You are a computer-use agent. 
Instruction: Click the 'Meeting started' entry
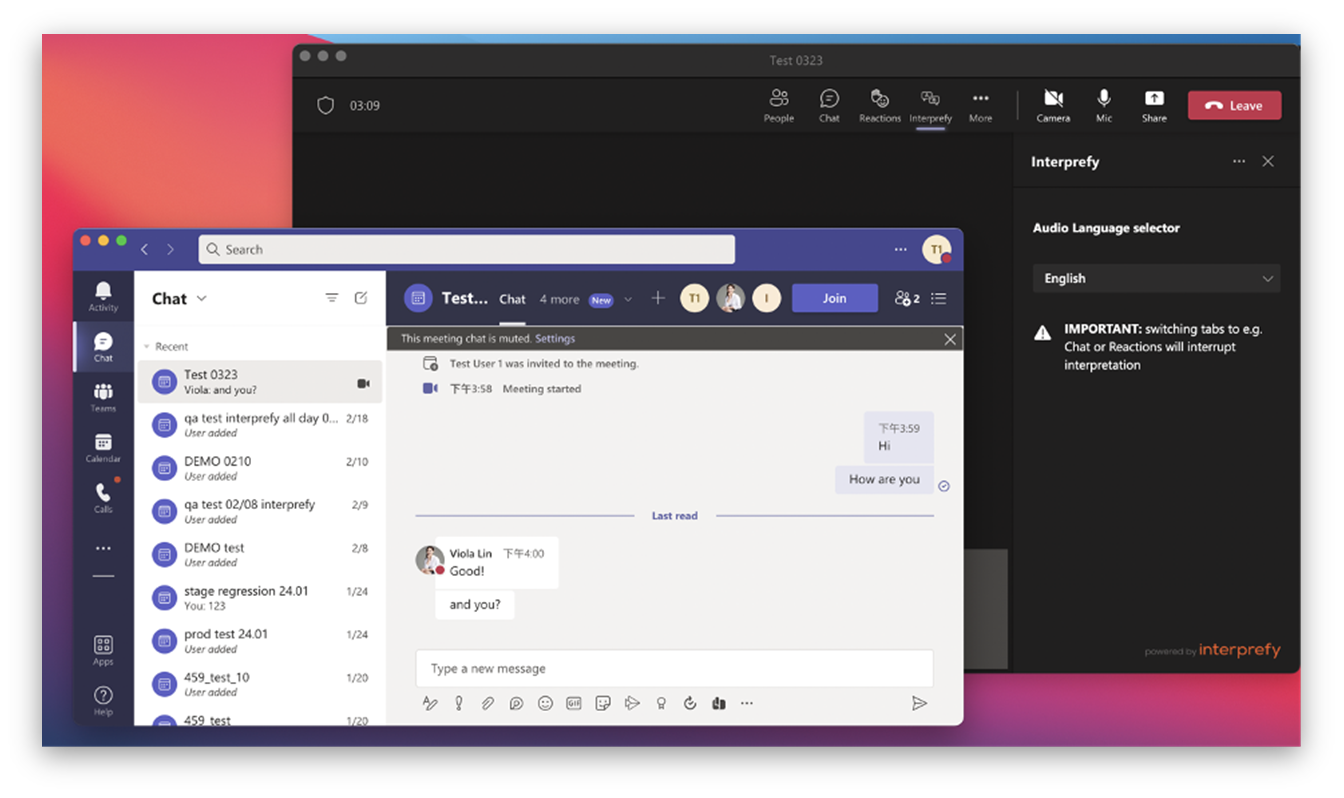tap(541, 389)
